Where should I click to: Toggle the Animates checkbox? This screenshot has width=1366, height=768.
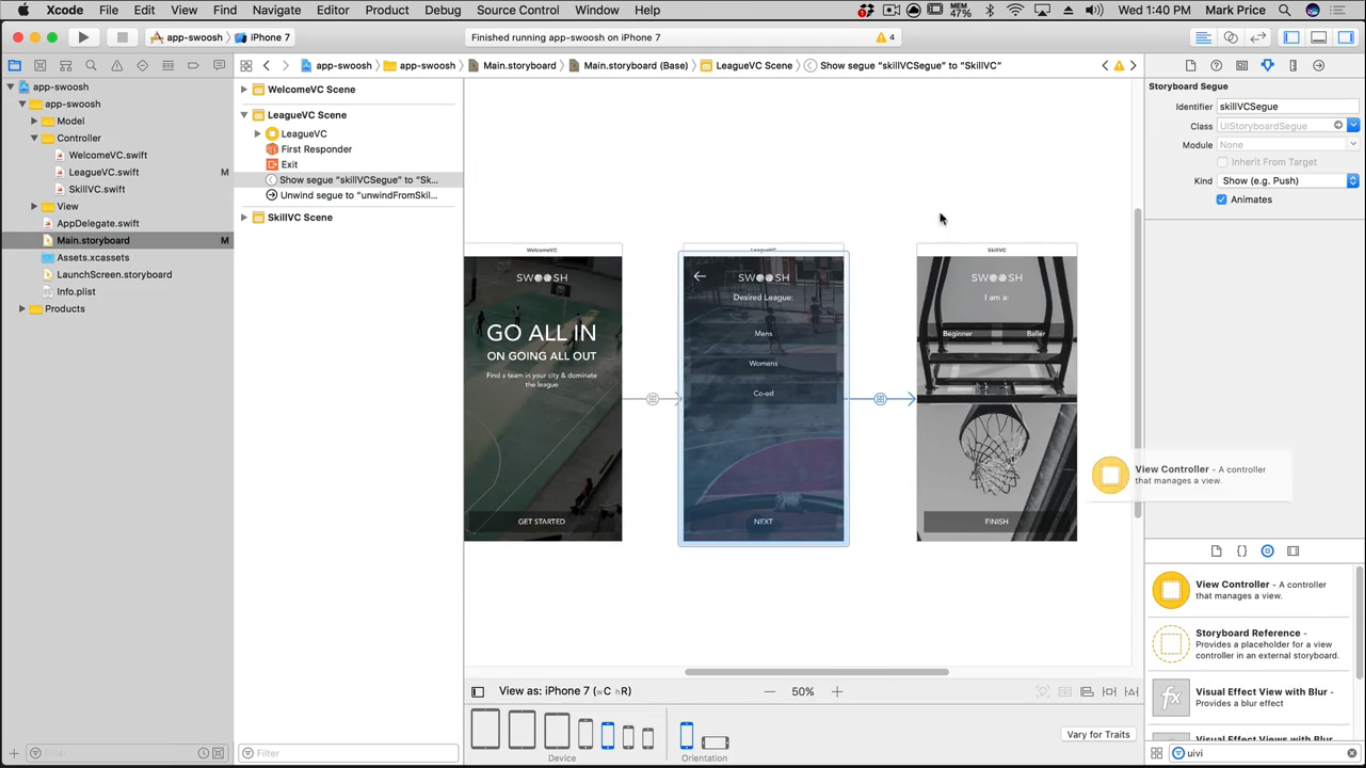tap(1222, 199)
